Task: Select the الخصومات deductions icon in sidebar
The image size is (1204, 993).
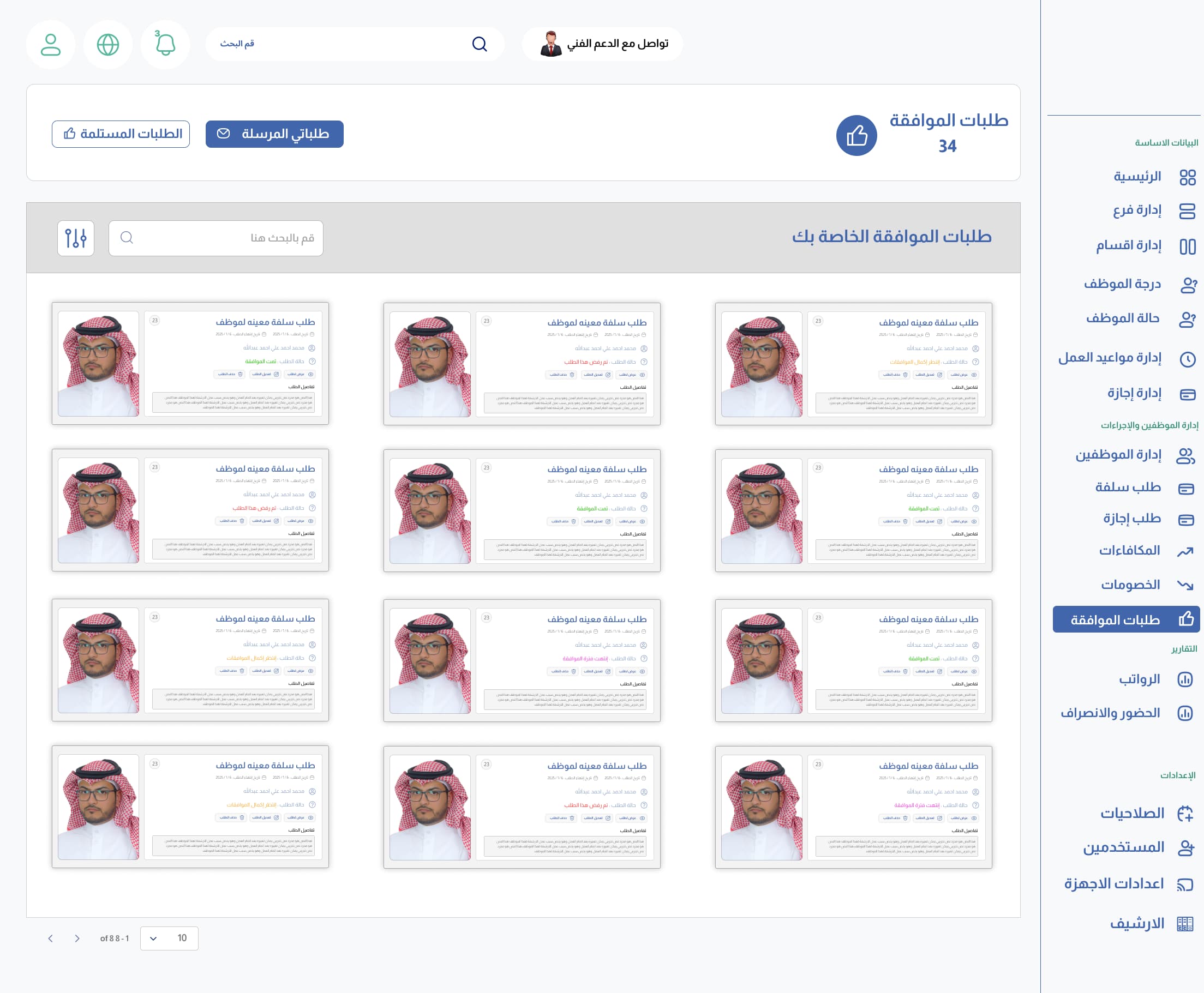Action: point(1186,584)
